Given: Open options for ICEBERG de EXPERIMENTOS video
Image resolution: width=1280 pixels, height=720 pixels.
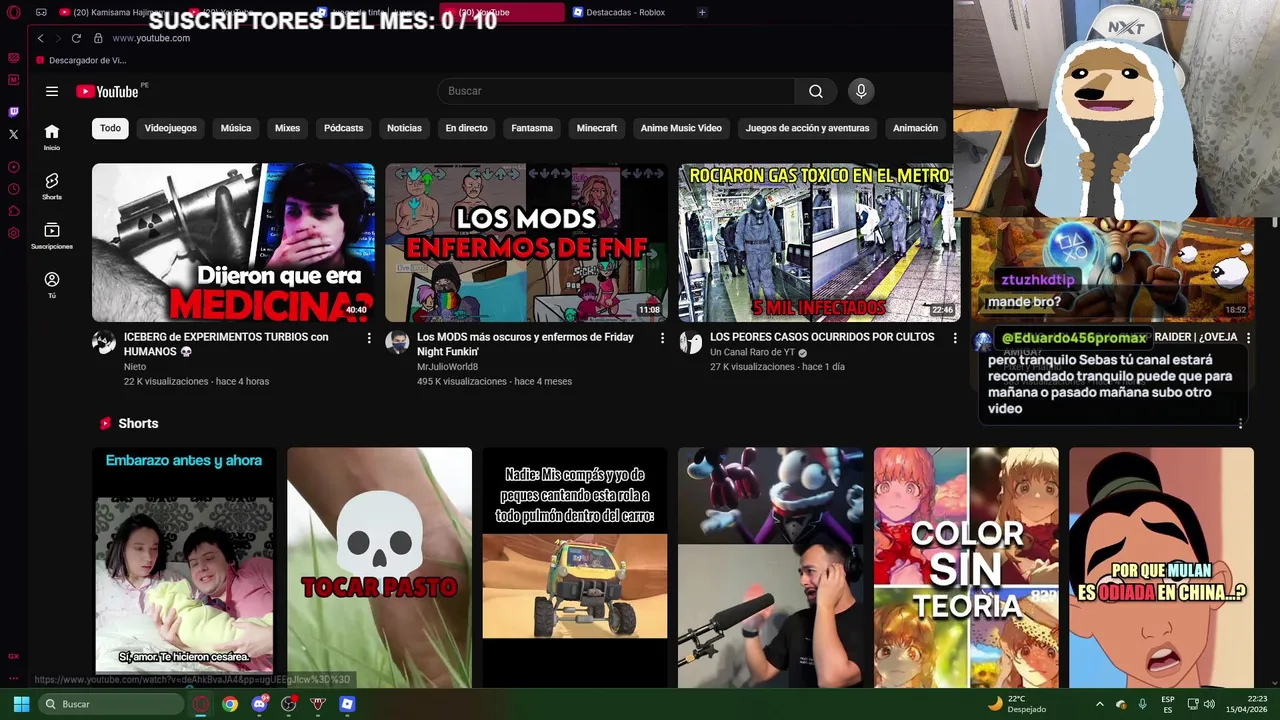Looking at the screenshot, I should [x=369, y=338].
